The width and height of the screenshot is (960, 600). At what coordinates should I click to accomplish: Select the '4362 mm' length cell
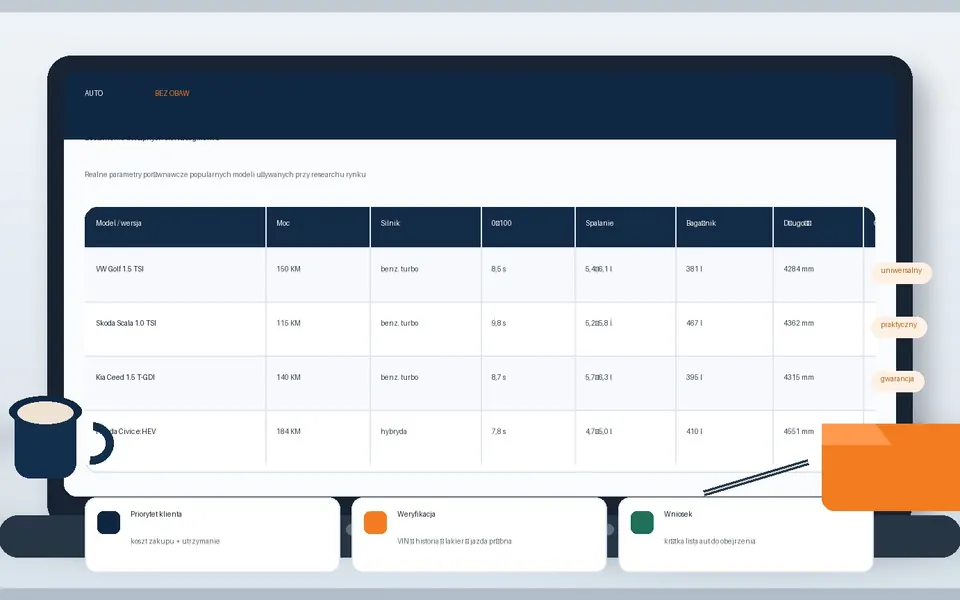818,329
